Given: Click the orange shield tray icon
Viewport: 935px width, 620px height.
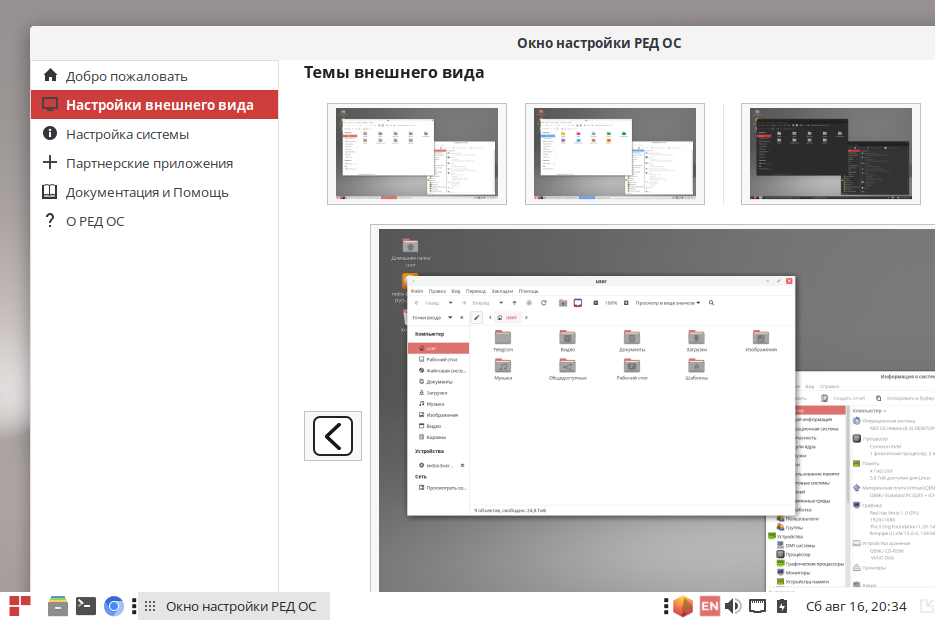Looking at the screenshot, I should [683, 606].
